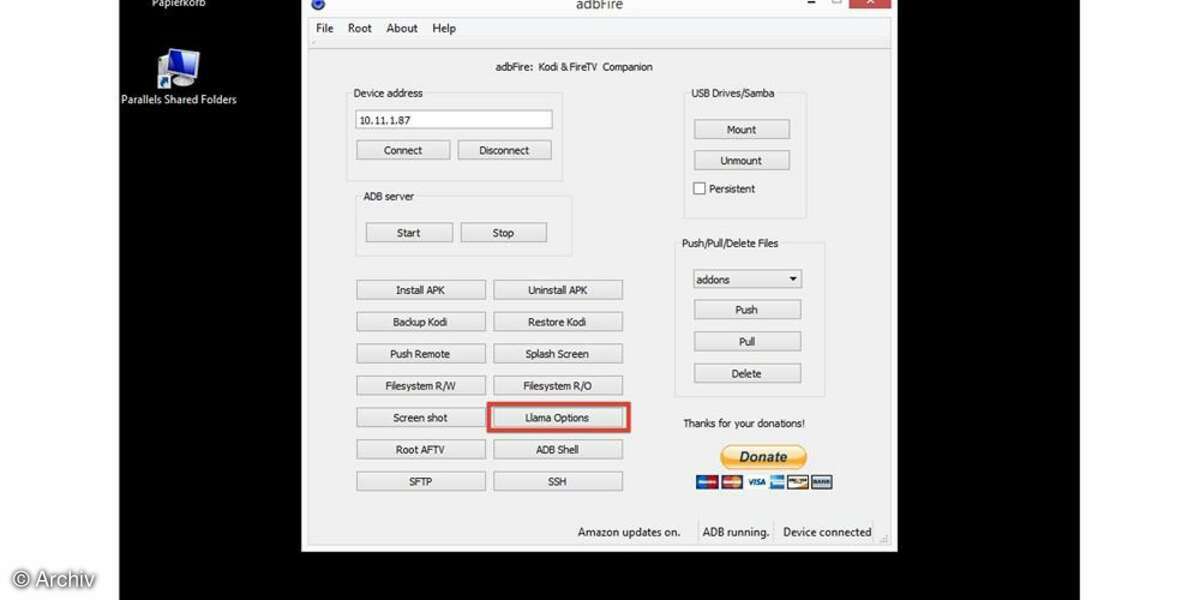Click Root AFTV button
The image size is (1200, 600).
pos(421,450)
